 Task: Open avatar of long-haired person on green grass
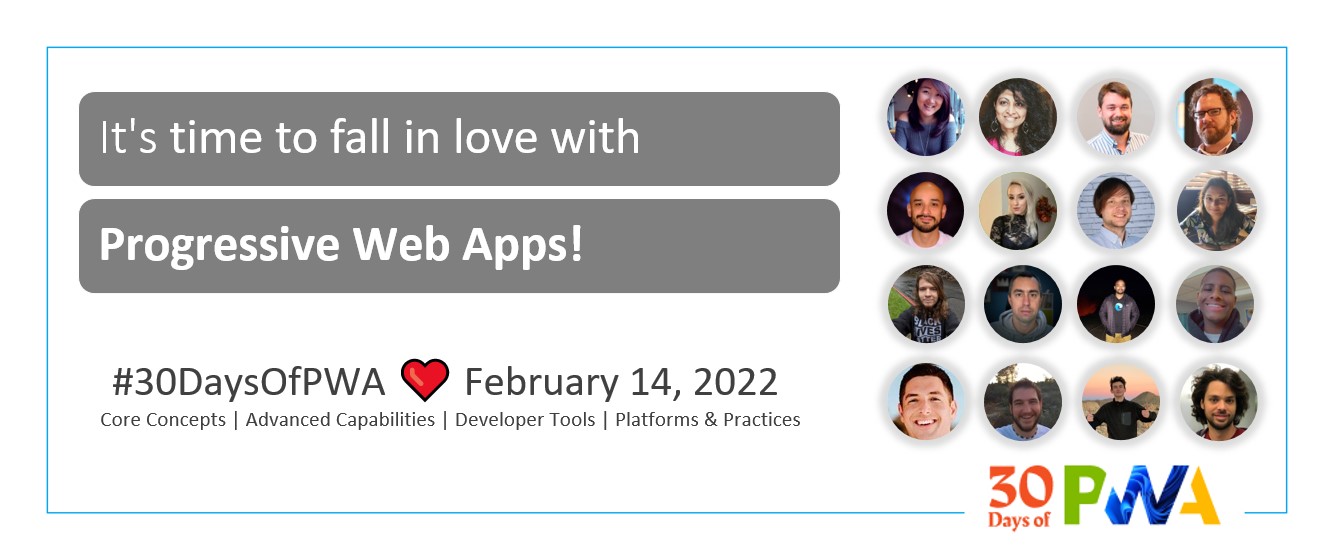tap(925, 304)
